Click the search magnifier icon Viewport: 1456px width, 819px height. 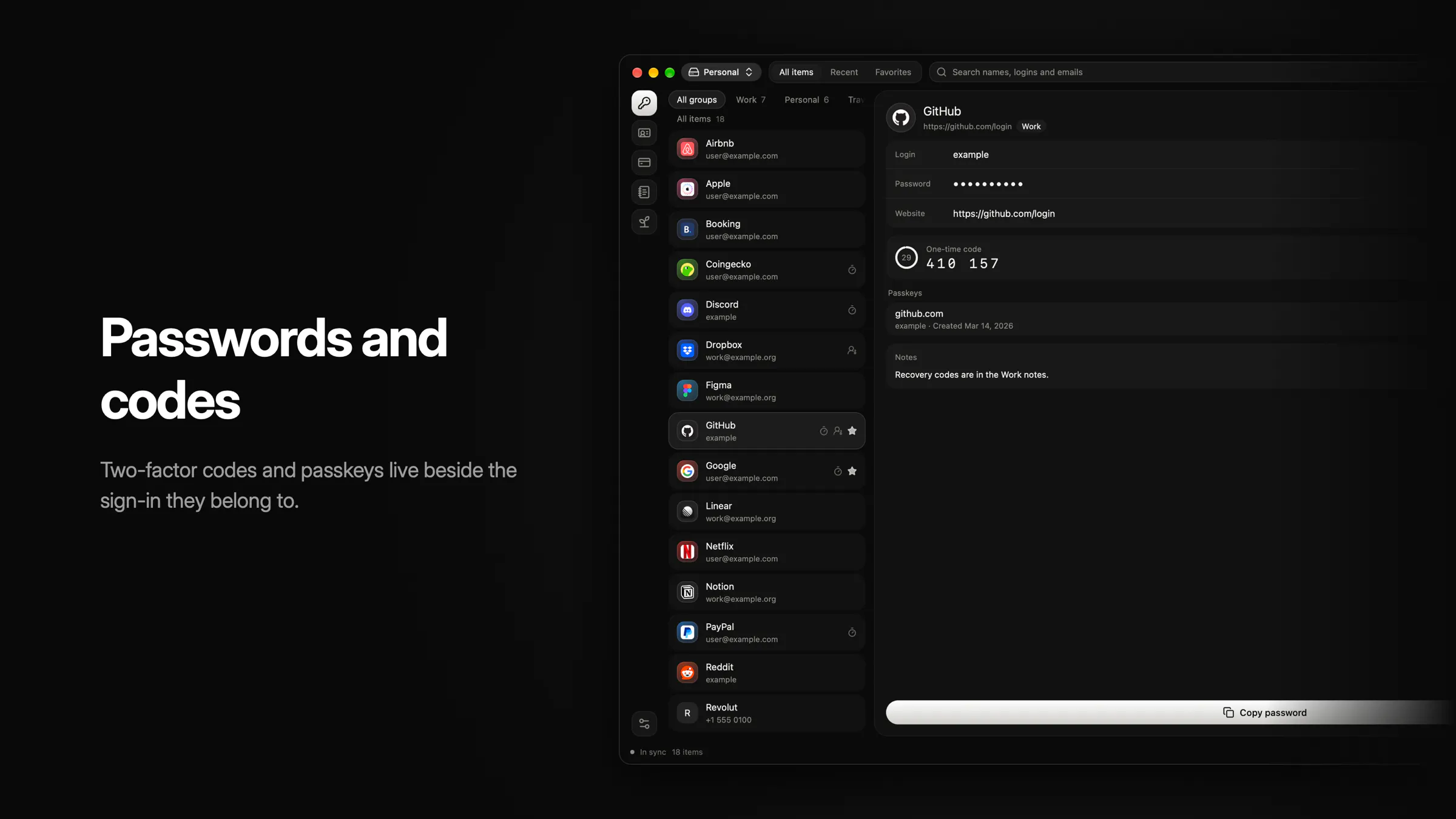point(942,72)
